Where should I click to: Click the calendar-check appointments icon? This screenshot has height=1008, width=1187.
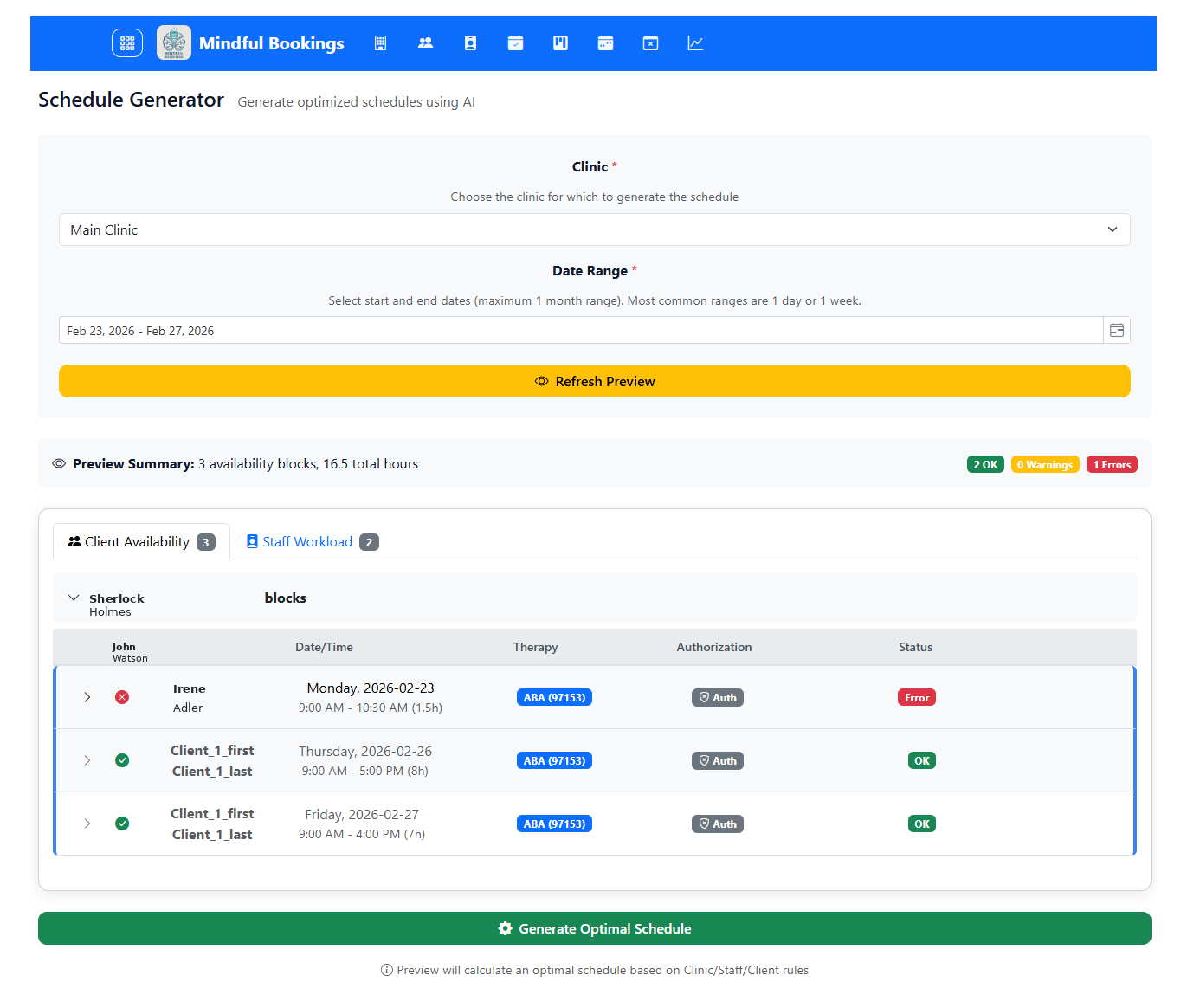coord(515,42)
